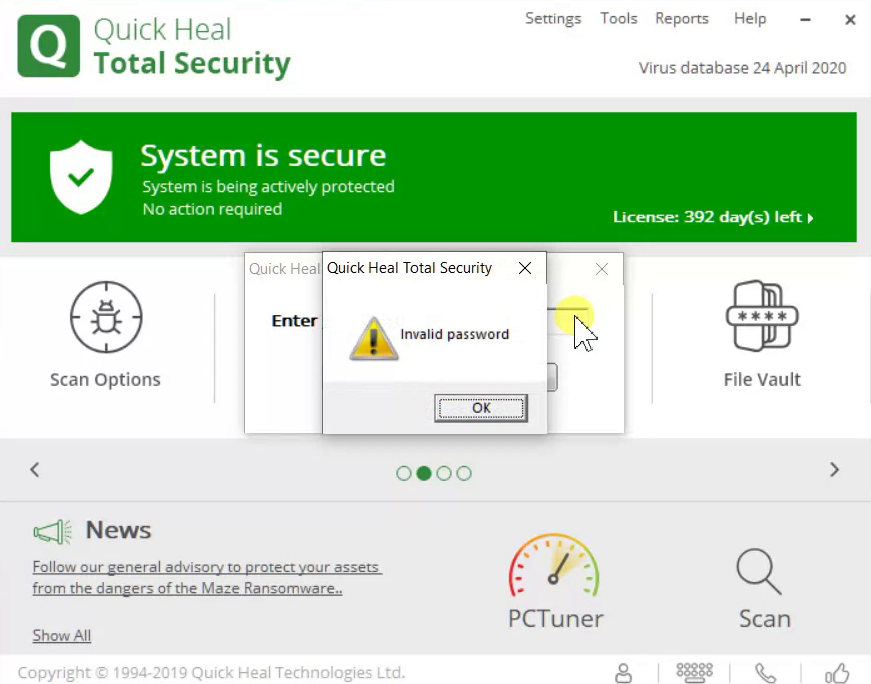
Task: Select the fourth carousel page dot
Action: tap(464, 473)
